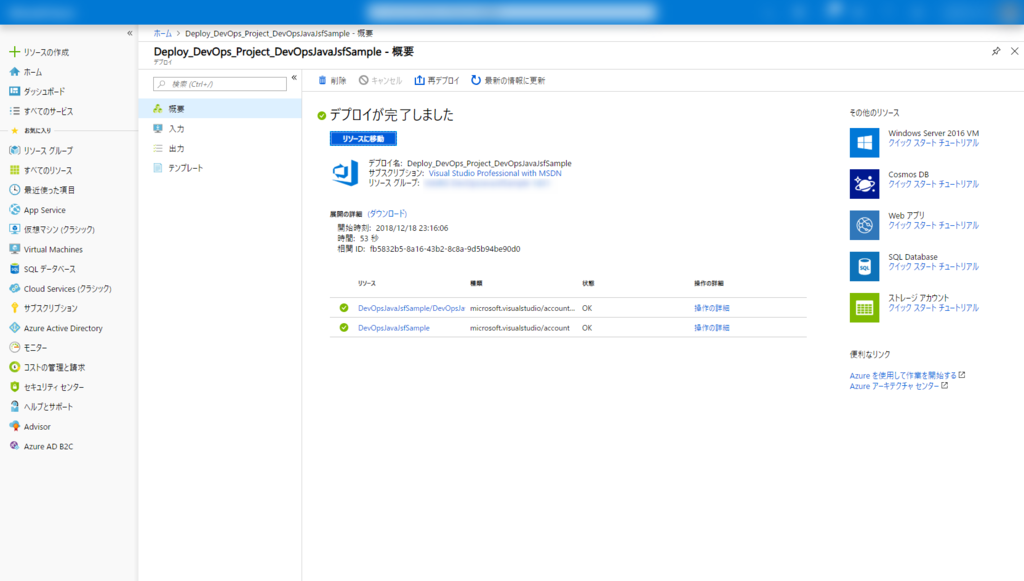Viewport: 1024px width, 581px height.
Task: Open リソース グループ in sidebar
Action: point(41,151)
